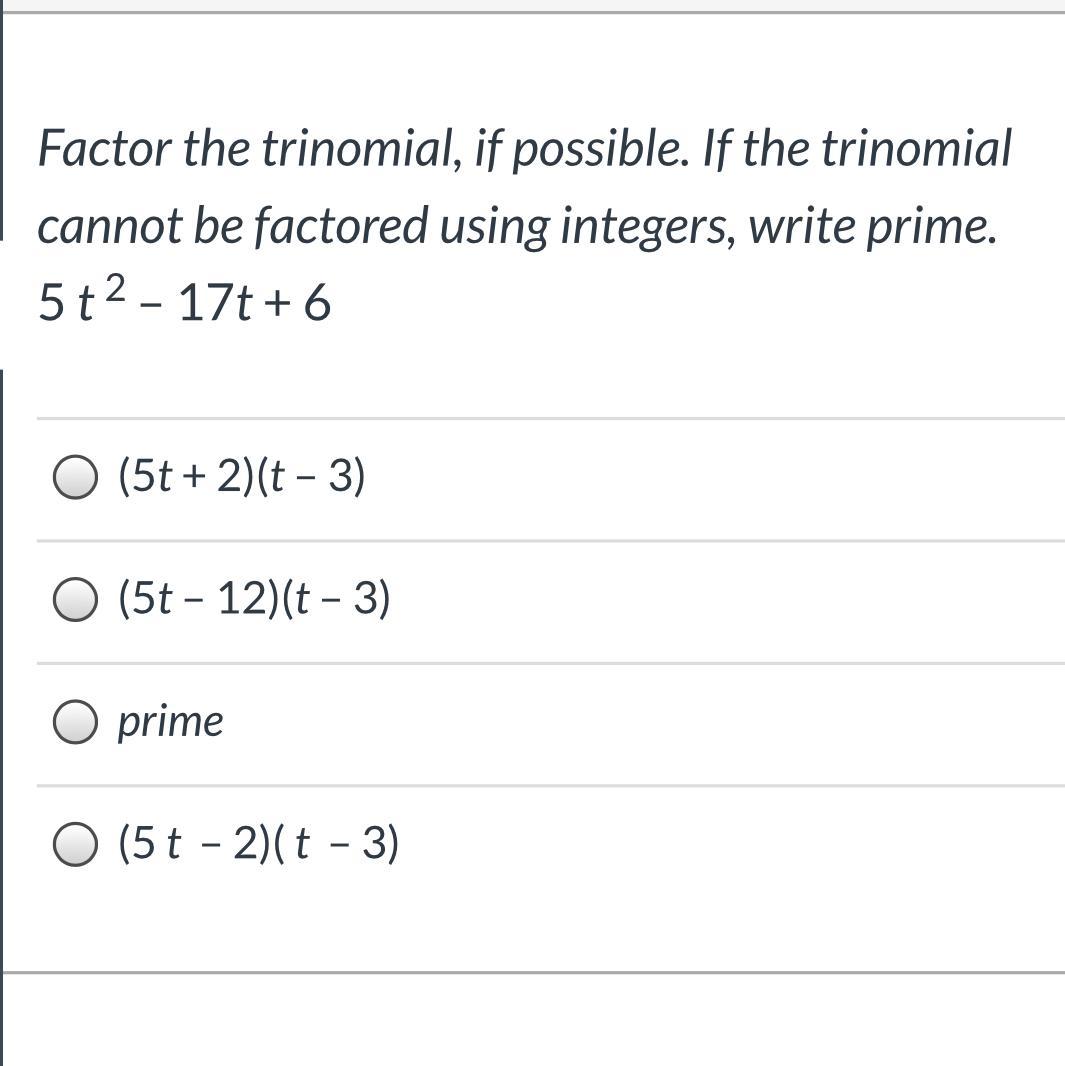Click the 17t term of the trinomial
1065x1066 pixels.
coord(213,302)
